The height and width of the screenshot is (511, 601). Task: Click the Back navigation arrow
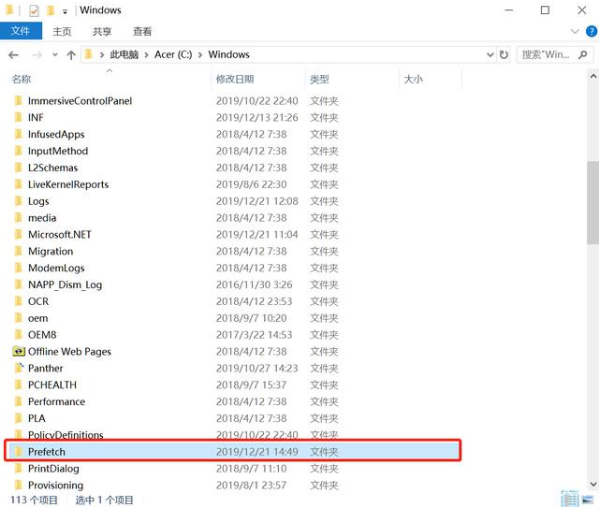pos(13,55)
